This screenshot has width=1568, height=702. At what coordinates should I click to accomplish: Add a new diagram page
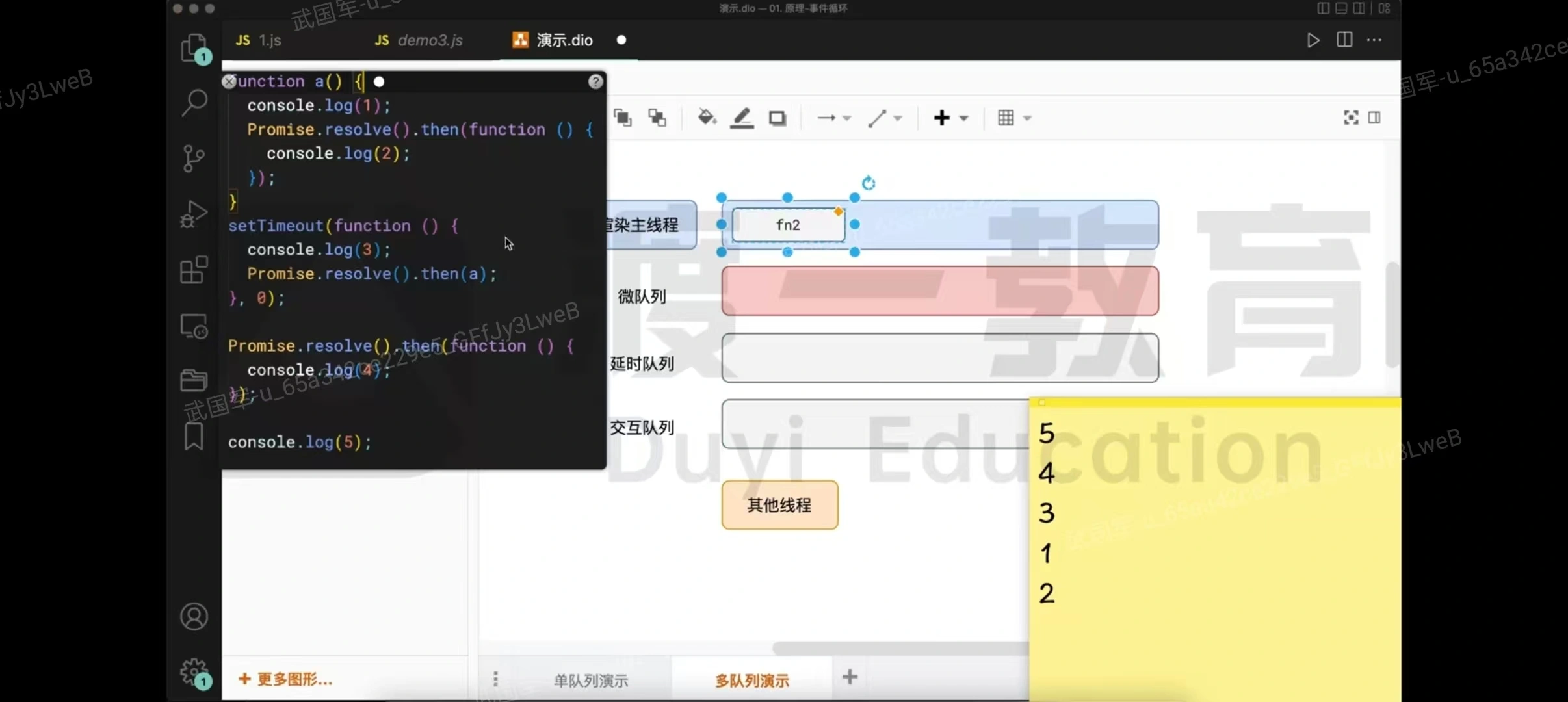[x=850, y=677]
